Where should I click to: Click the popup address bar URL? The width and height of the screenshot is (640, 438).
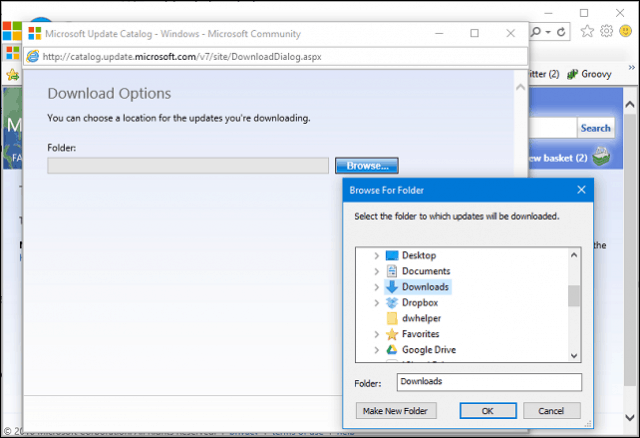[x=182, y=57]
